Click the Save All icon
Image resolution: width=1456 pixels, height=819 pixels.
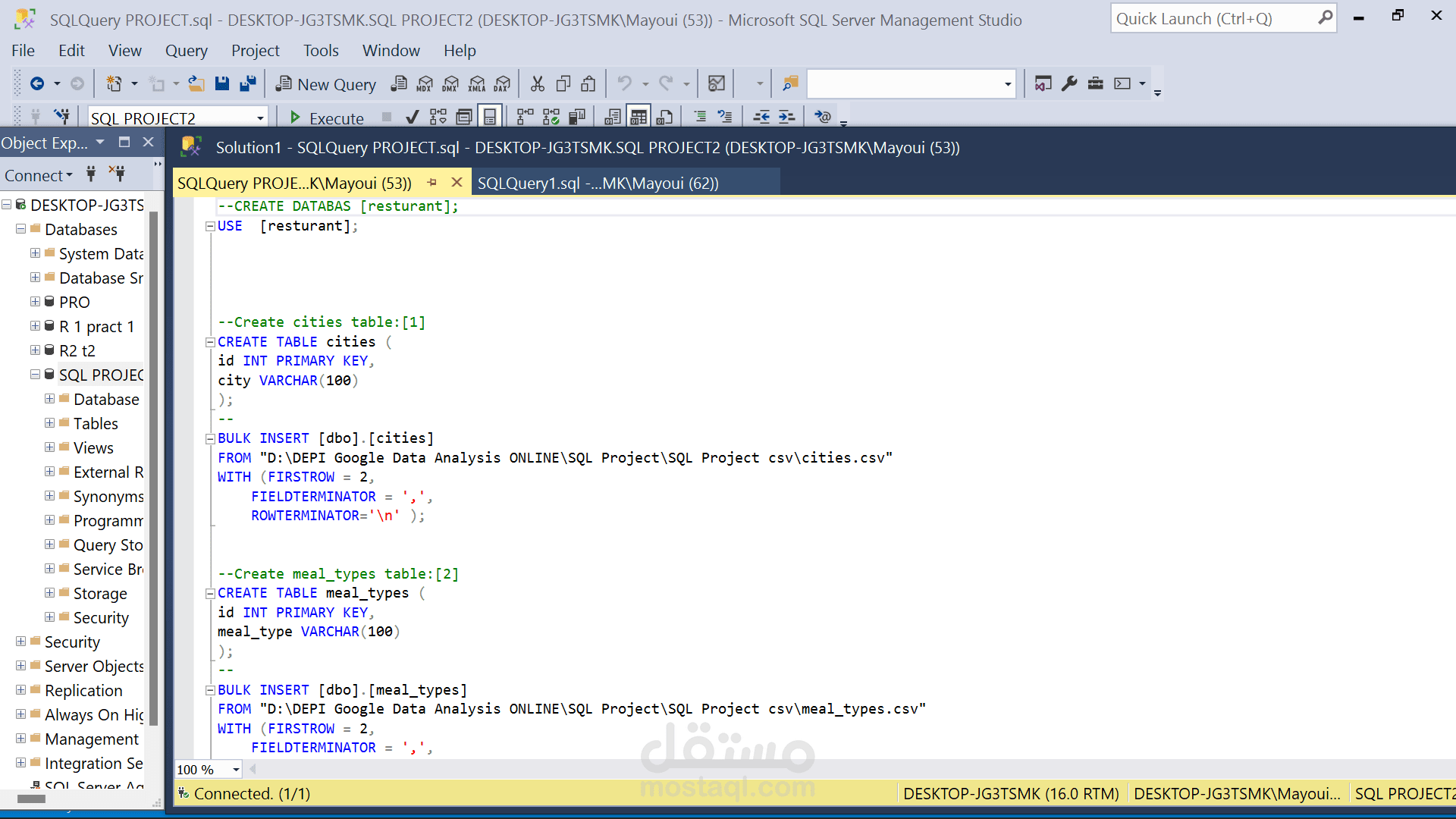click(x=247, y=84)
